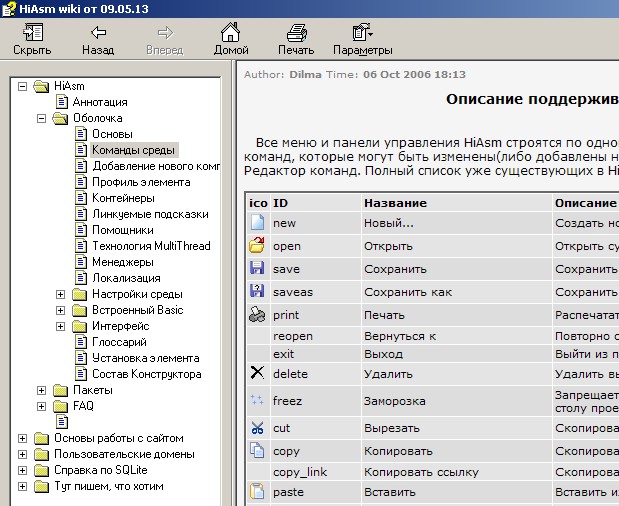Click the scissors cut icon in table
Screen dimensions: 619x506
tap(257, 427)
